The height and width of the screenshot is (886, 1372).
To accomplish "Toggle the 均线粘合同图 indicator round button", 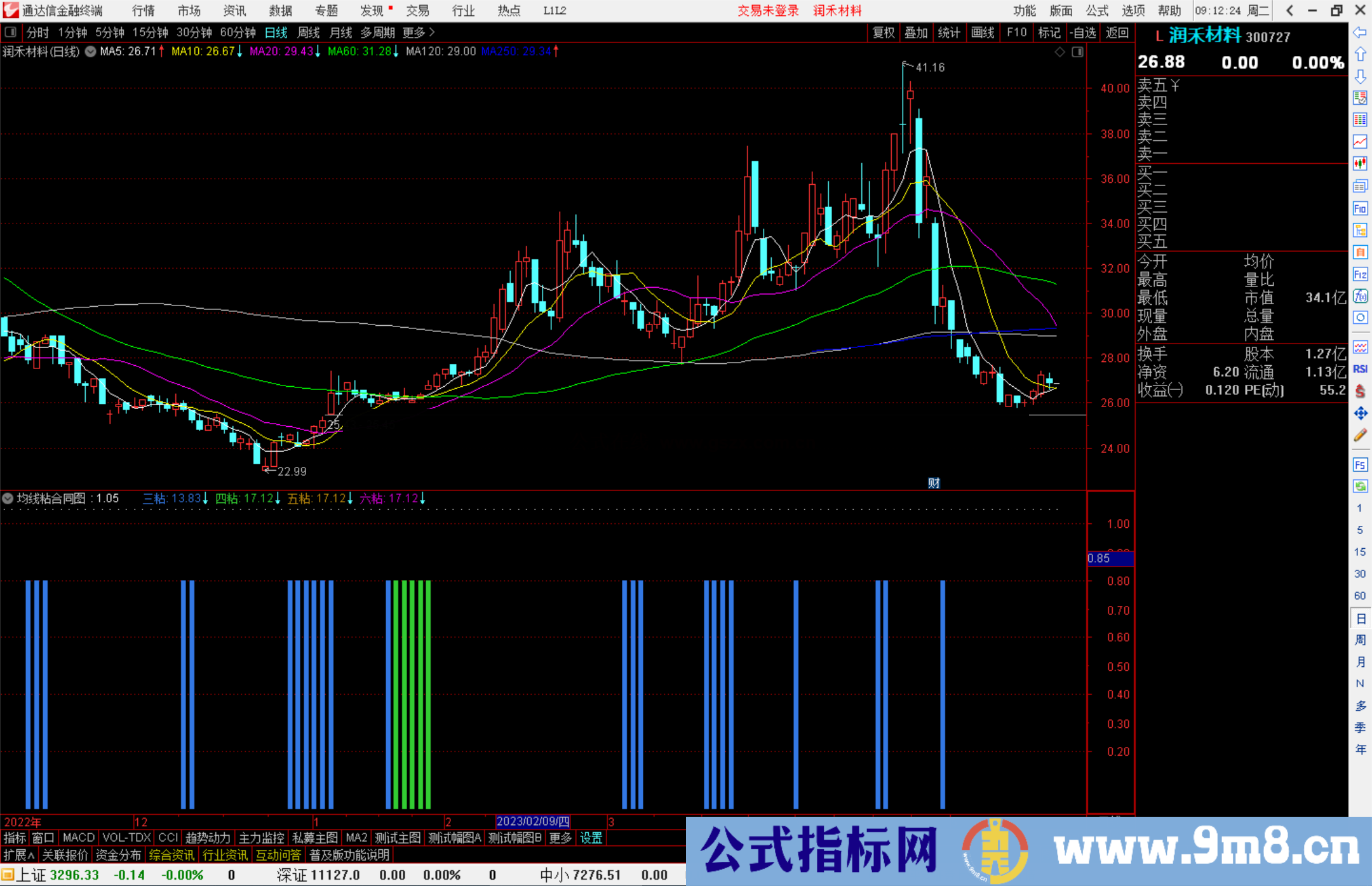I will tap(8, 499).
